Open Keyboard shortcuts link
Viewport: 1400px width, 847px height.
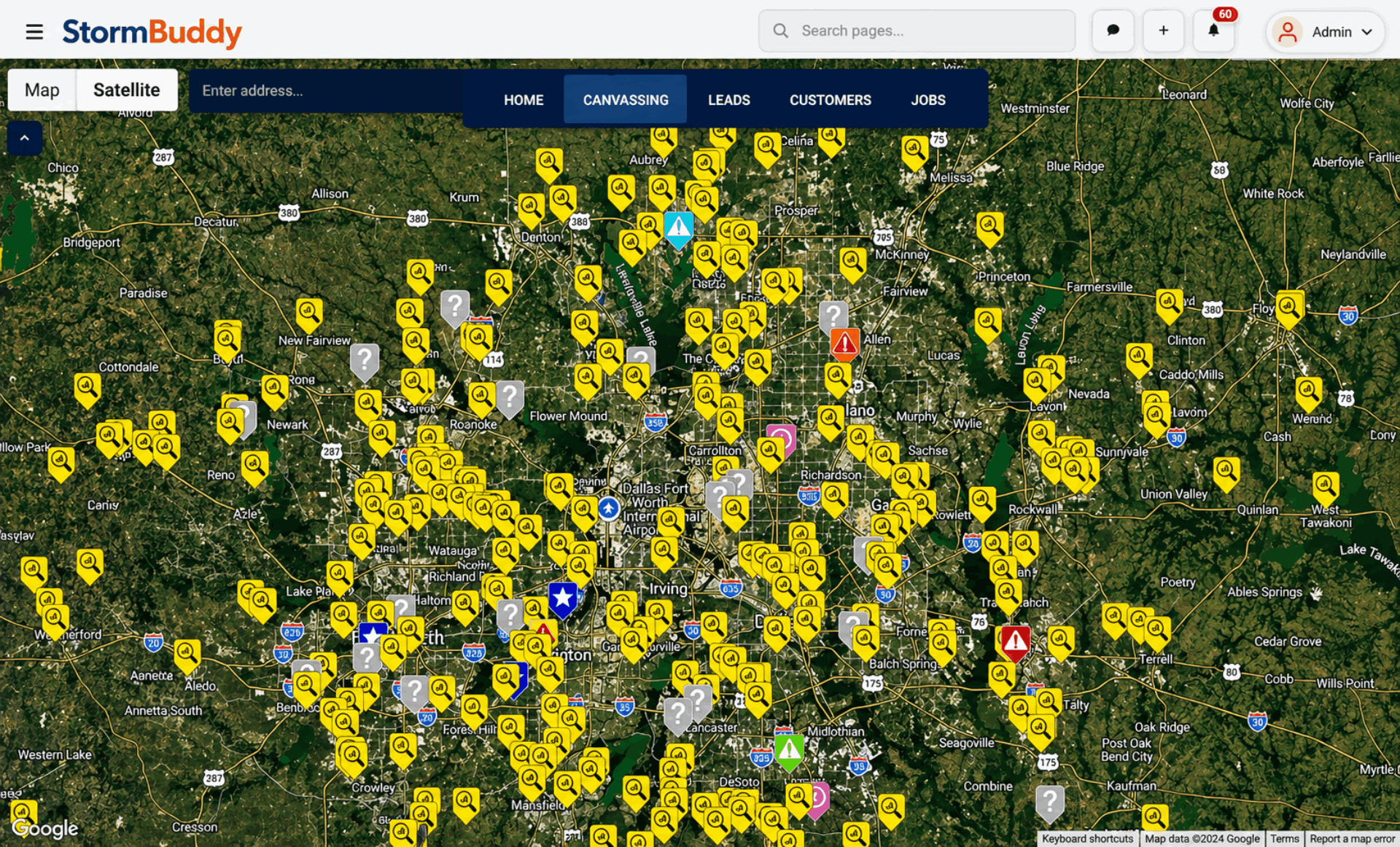1087,839
